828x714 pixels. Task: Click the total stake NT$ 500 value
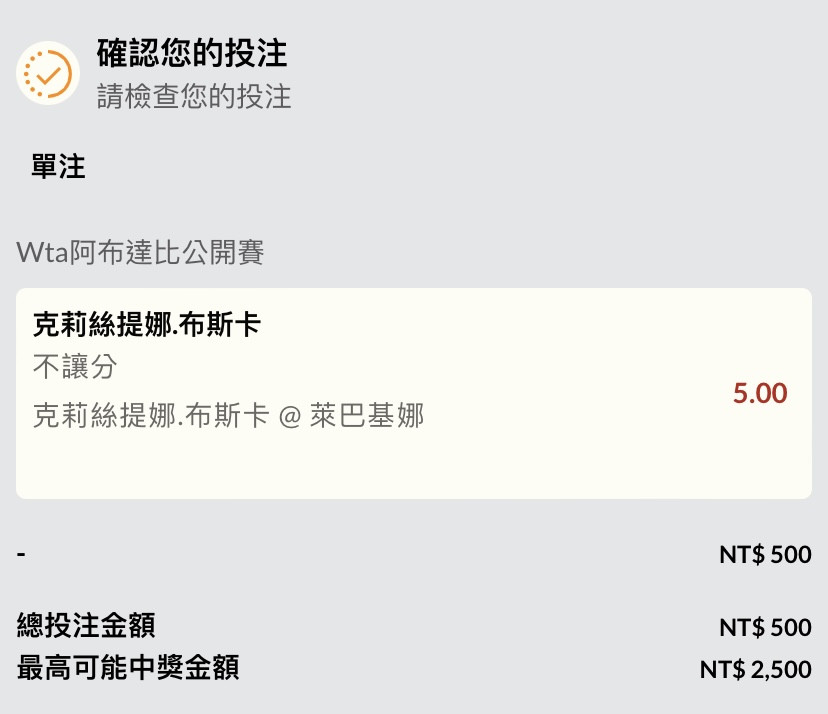765,627
